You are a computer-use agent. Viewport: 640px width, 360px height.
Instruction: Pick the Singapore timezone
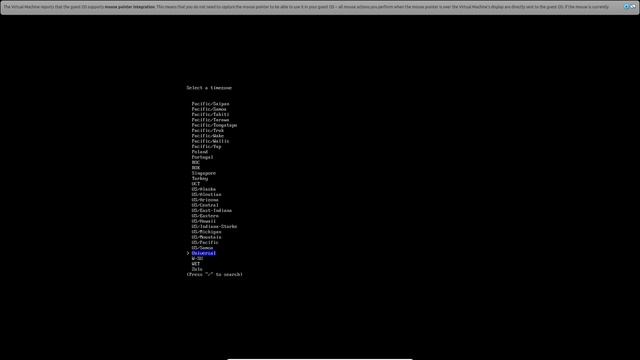[204, 173]
